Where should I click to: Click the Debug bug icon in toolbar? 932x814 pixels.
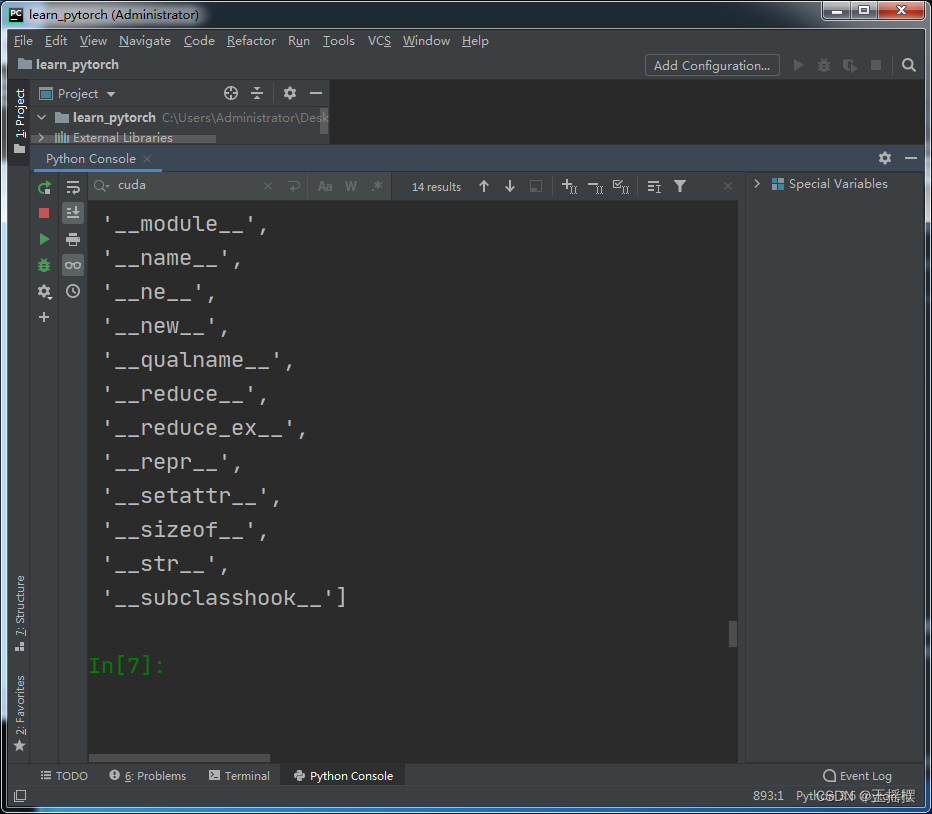point(824,65)
